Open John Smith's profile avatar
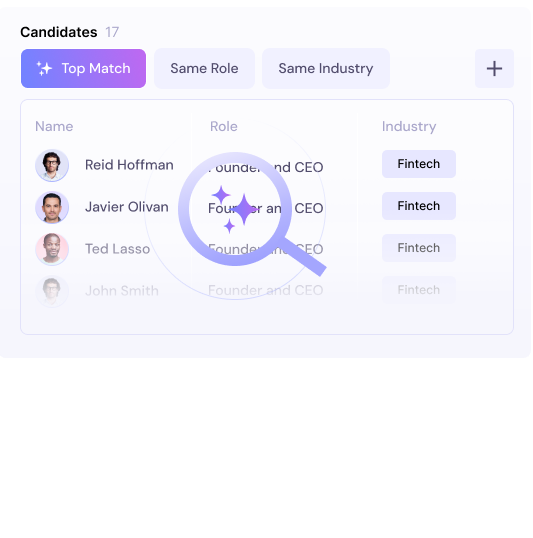The width and height of the screenshot is (533, 538). point(52,291)
